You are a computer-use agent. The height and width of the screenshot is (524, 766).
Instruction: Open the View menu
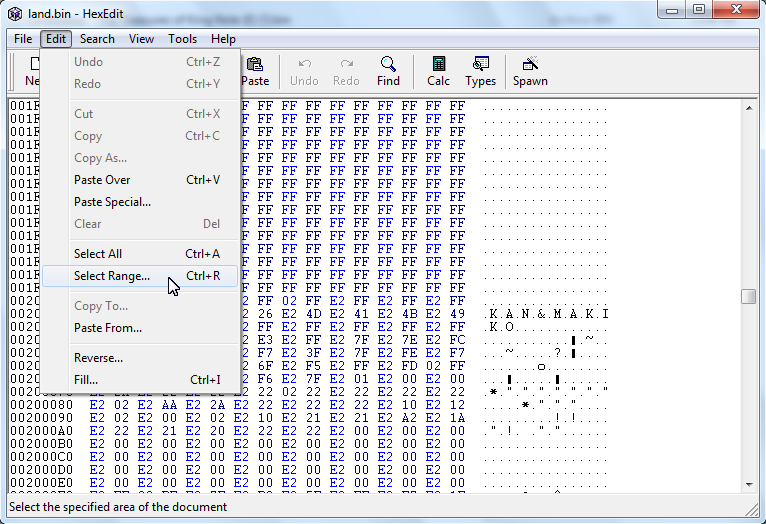pos(141,39)
